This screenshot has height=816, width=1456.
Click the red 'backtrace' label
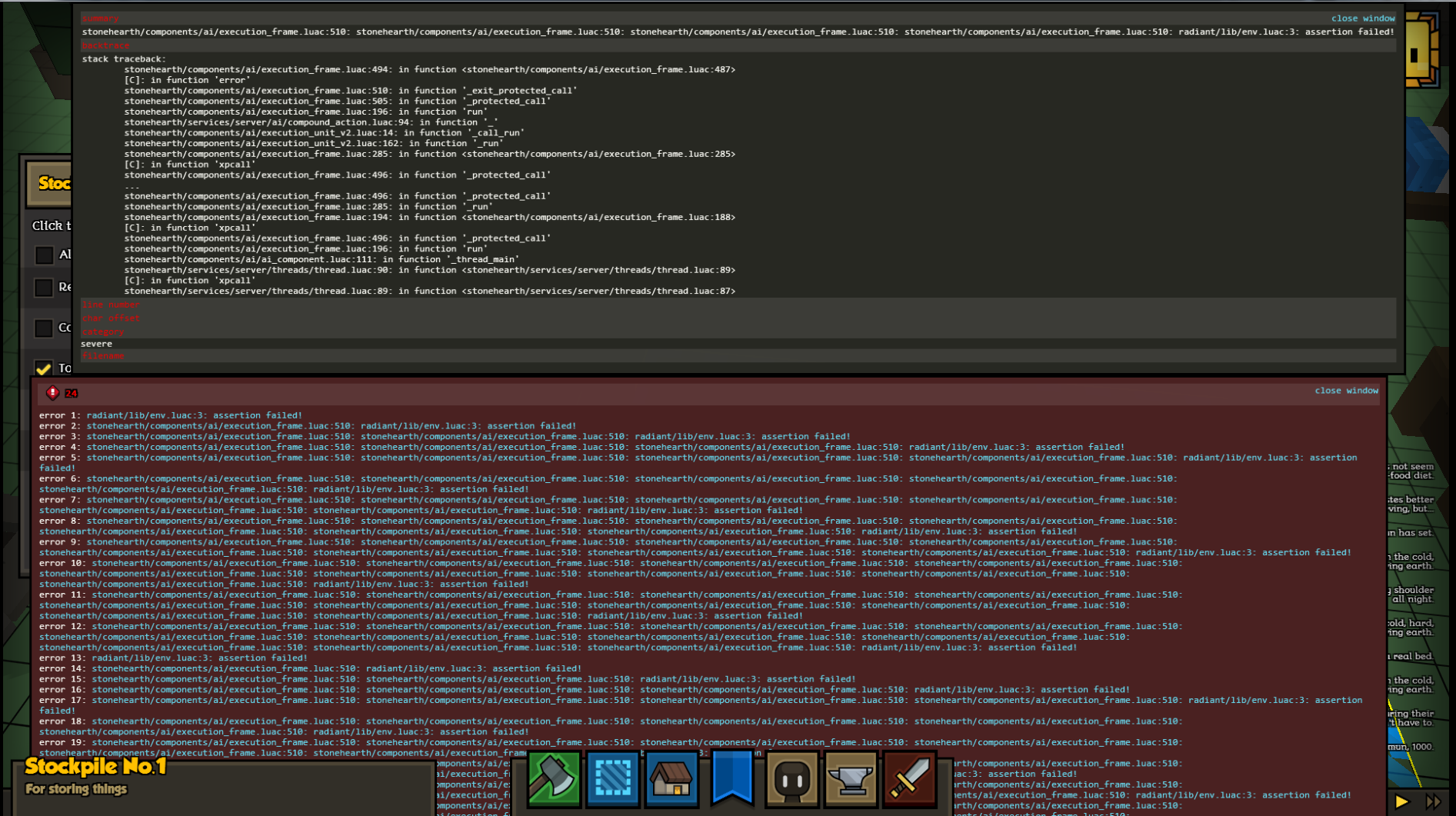pos(105,46)
